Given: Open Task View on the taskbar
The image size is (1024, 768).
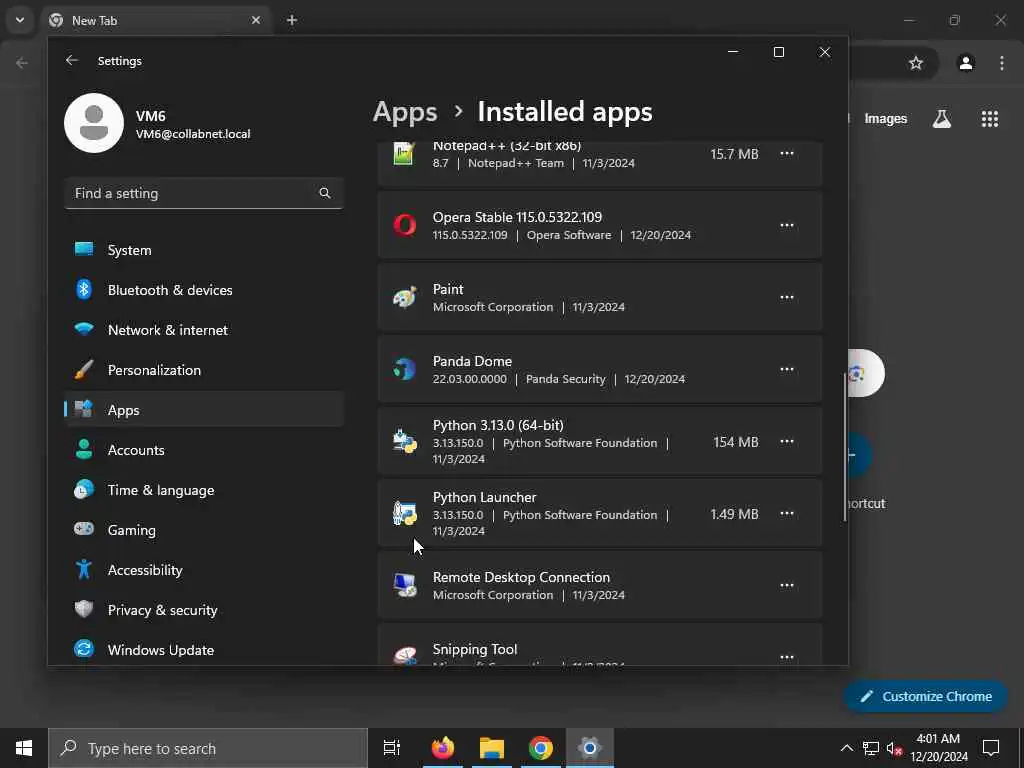Looking at the screenshot, I should (392, 748).
